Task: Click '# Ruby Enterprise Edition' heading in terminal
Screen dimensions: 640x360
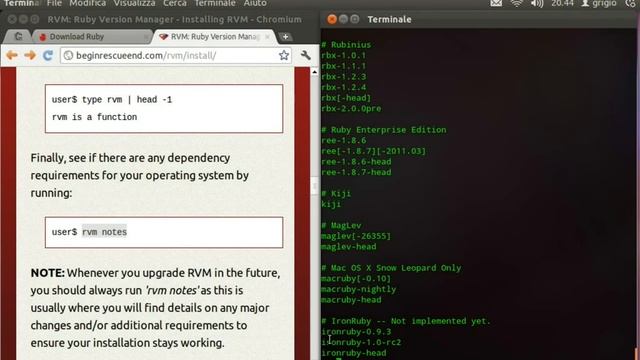Action: pyautogui.click(x=384, y=130)
